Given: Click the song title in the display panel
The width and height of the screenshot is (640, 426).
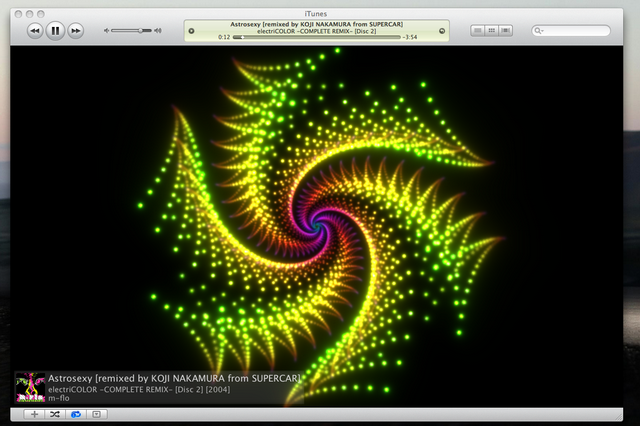Looking at the screenshot, I should pyautogui.click(x=316, y=24).
